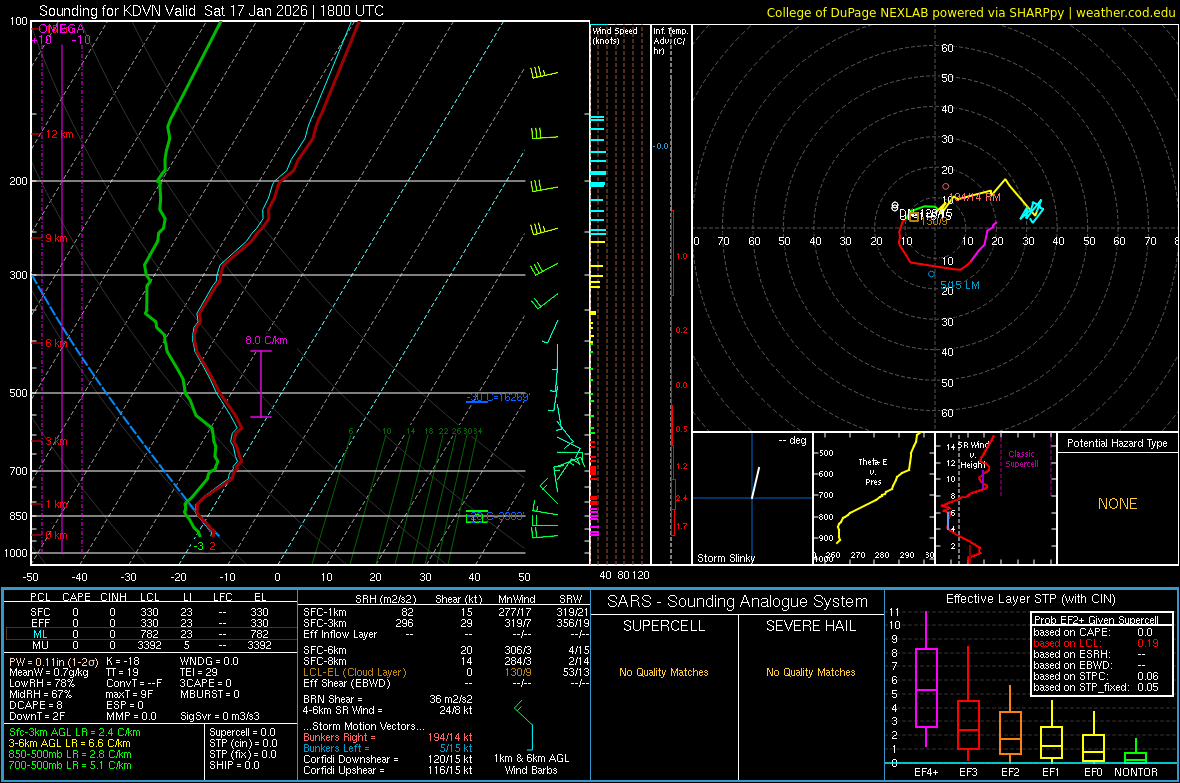
Task: Click No Quality Matches under SUPERCELL
Action: (663, 672)
